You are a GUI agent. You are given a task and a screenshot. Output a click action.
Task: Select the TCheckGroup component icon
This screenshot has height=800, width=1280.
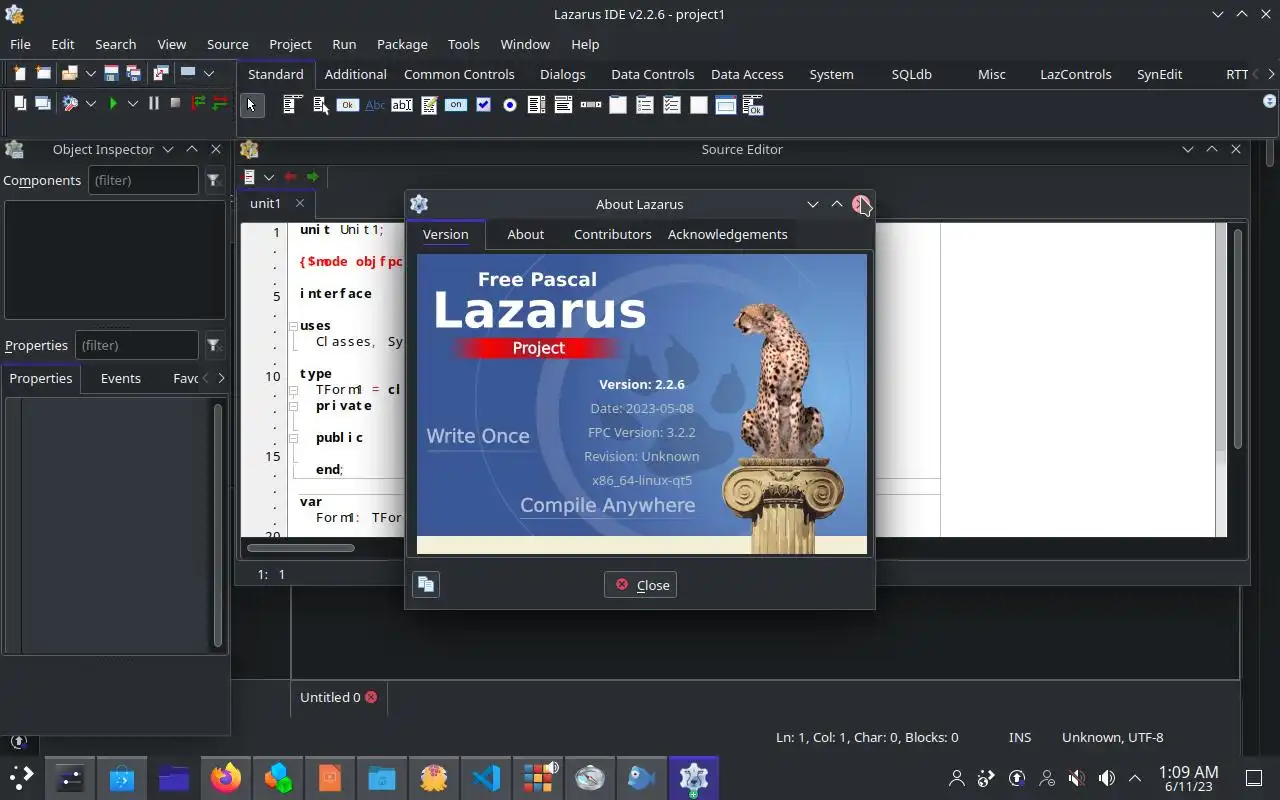(x=672, y=105)
